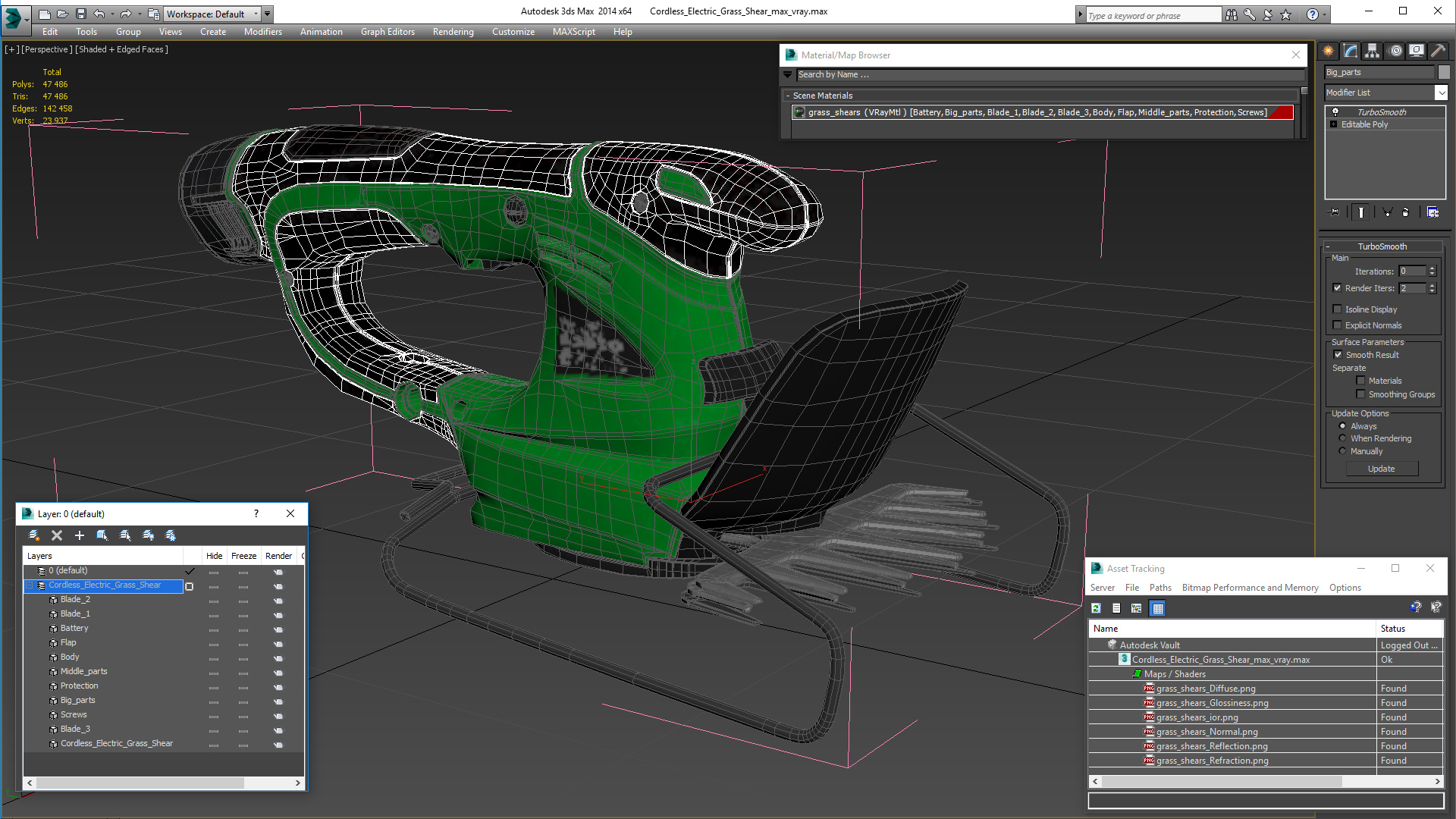Click the Open File folder icon
The height and width of the screenshot is (819, 1456).
pos(63,14)
